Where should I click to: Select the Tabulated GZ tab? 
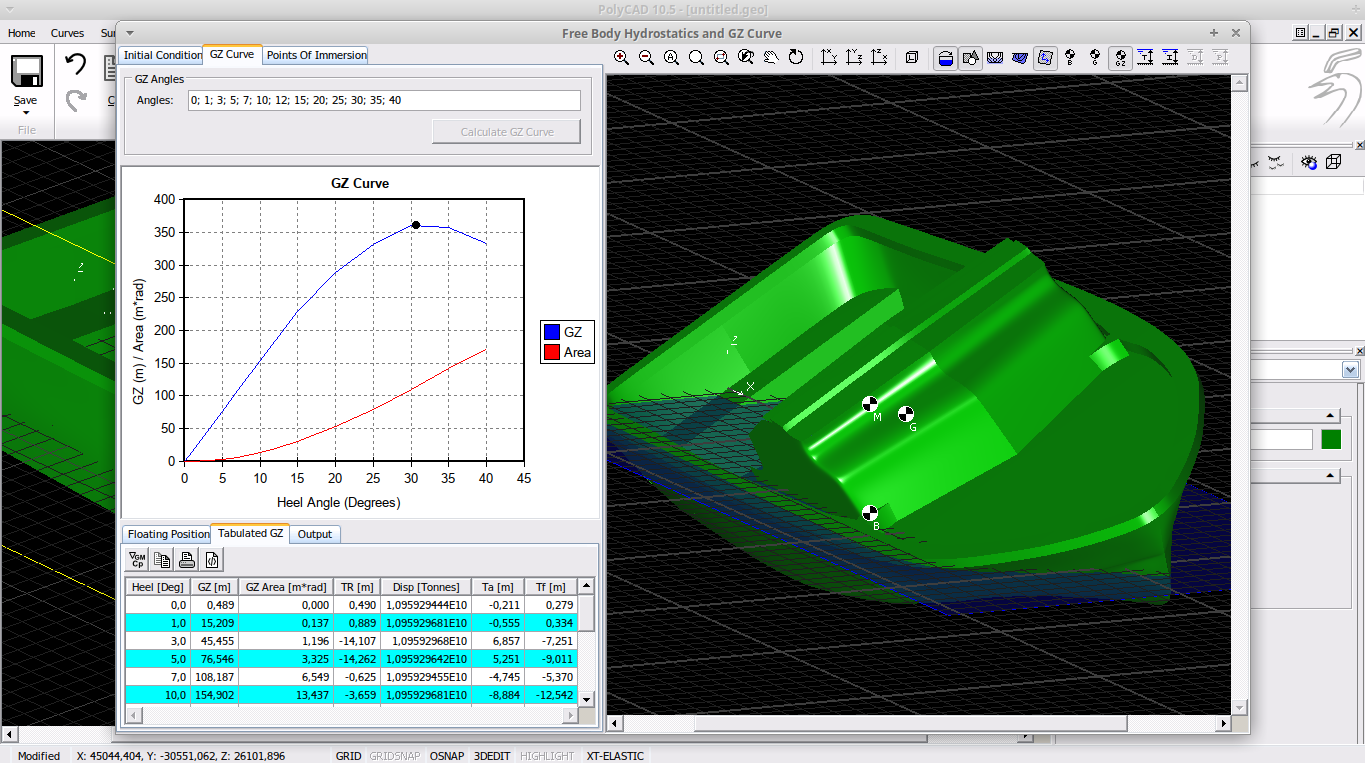pyautogui.click(x=250, y=533)
